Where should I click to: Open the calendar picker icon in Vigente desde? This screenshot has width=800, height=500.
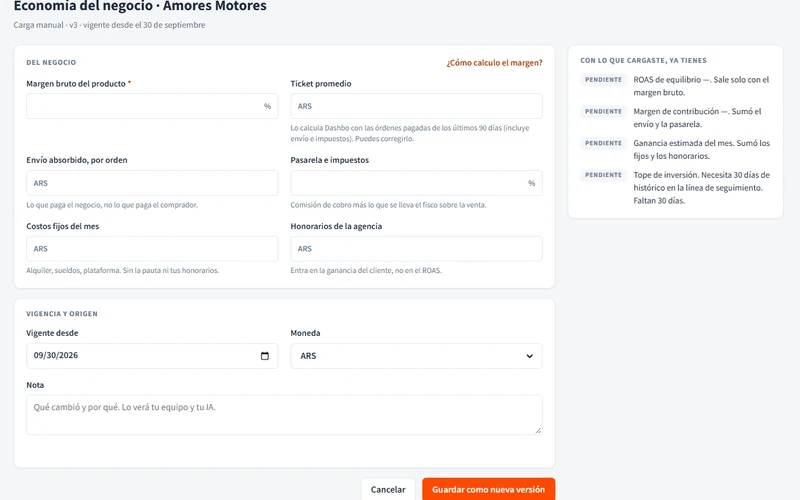pos(264,356)
